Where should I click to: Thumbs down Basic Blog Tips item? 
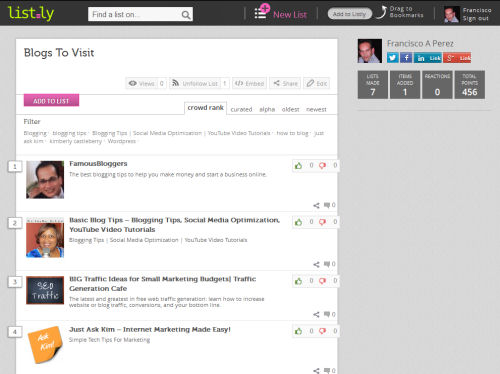322,222
